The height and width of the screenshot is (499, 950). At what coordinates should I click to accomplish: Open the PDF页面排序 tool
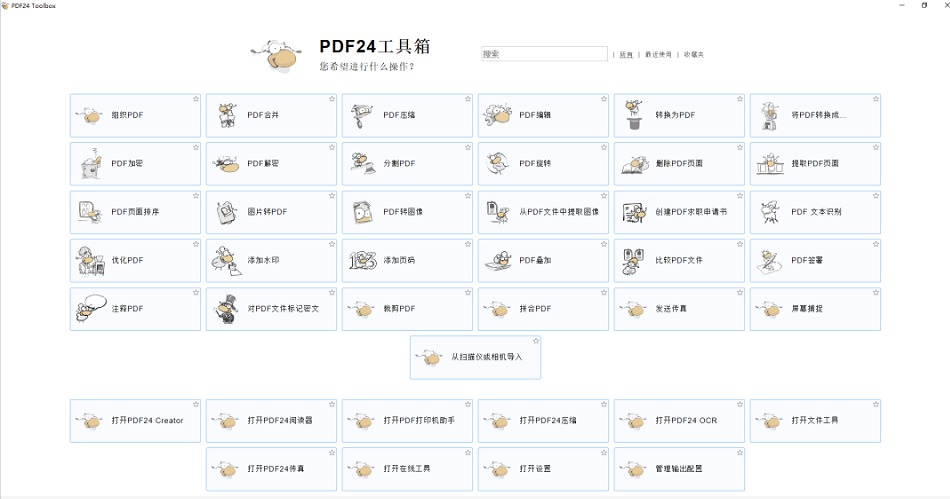135,212
